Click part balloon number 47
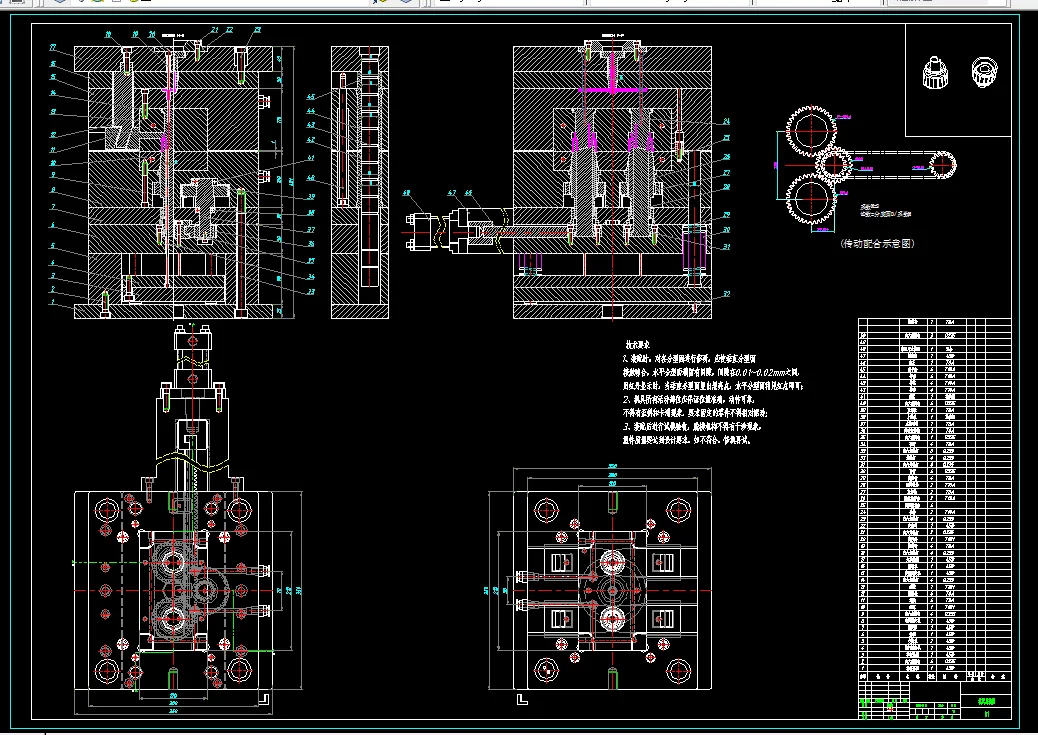 451,193
